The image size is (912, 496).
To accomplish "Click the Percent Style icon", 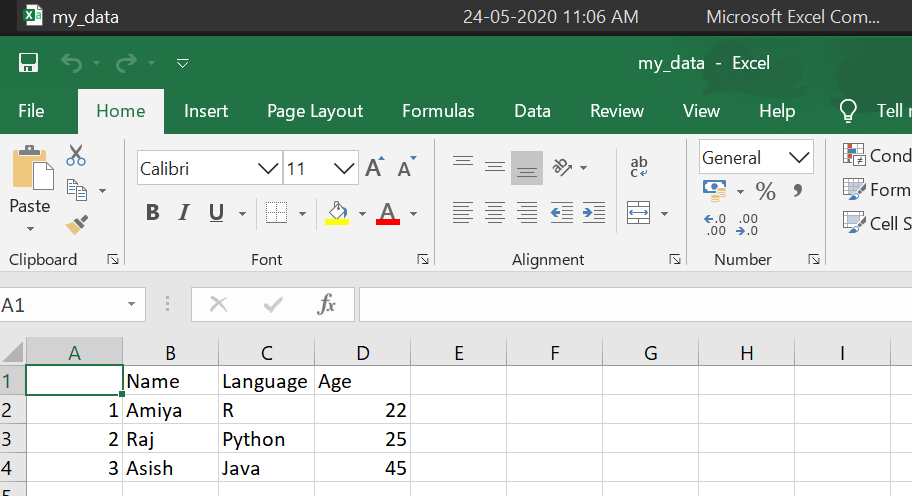I will pyautogui.click(x=766, y=191).
